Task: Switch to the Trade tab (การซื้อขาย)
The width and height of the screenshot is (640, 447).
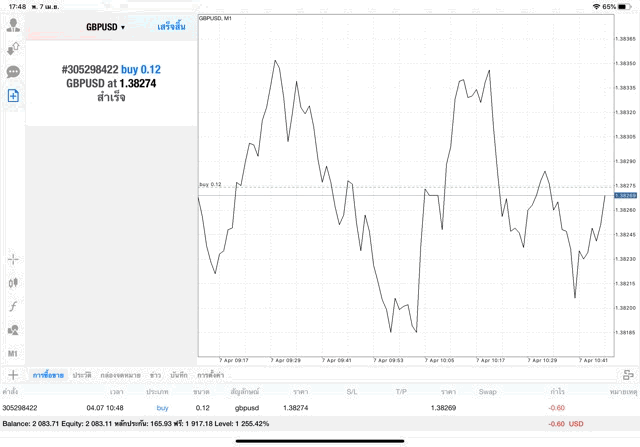Action: point(48,375)
